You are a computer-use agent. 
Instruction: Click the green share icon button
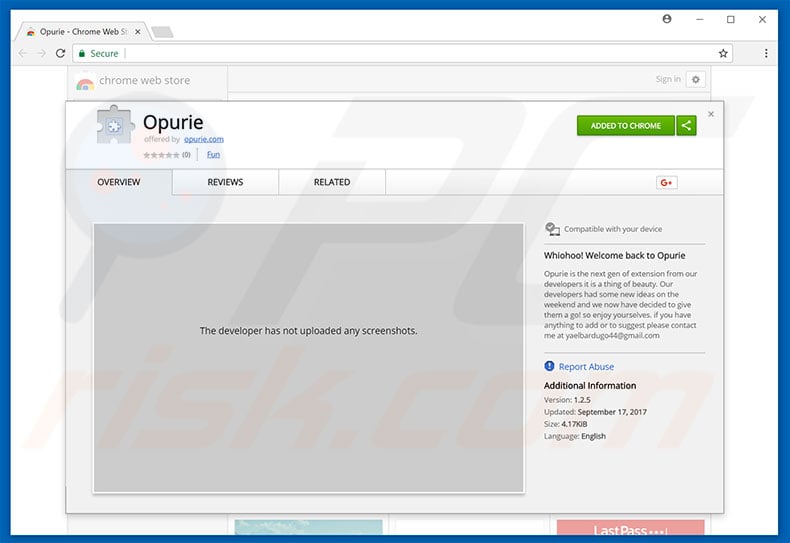[x=686, y=126]
